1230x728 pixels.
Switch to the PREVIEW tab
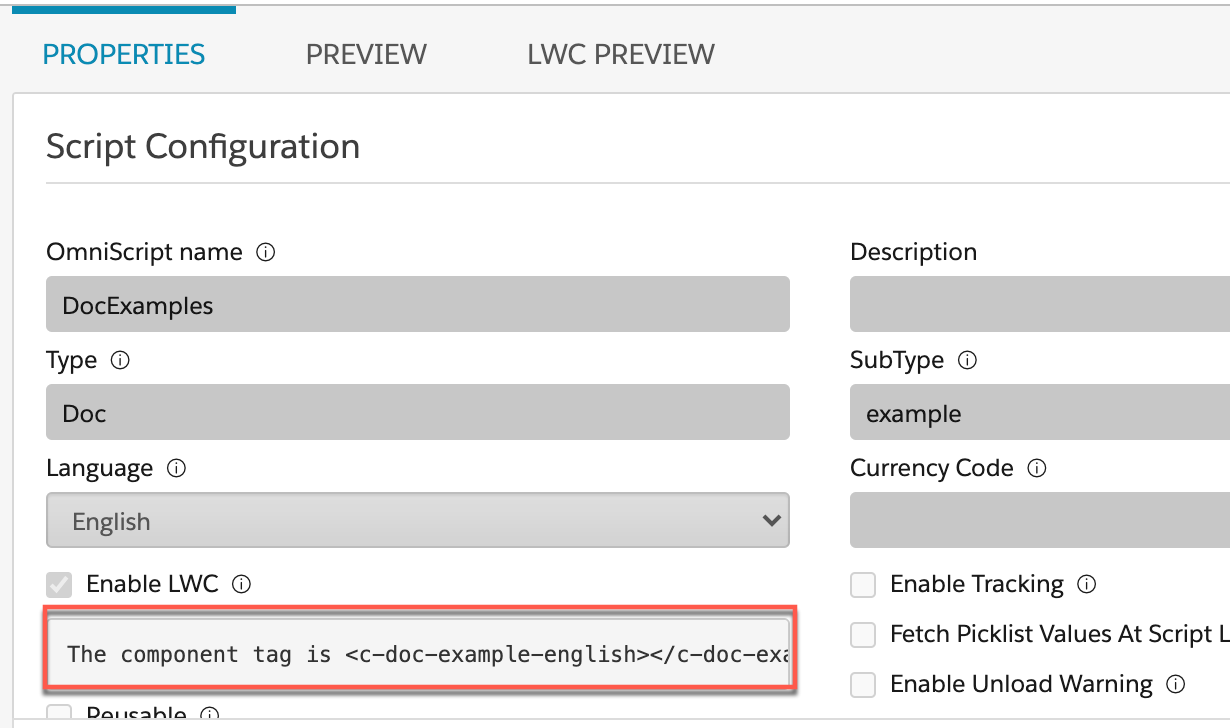366,54
